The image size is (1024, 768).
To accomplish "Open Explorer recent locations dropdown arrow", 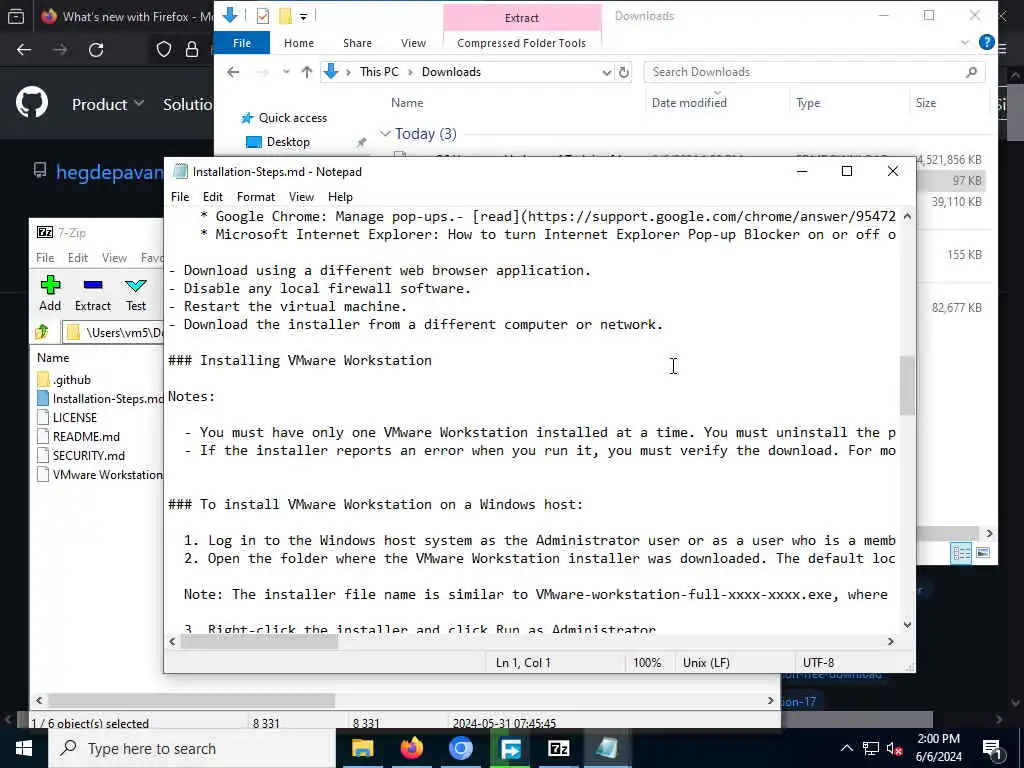I will click(286, 72).
